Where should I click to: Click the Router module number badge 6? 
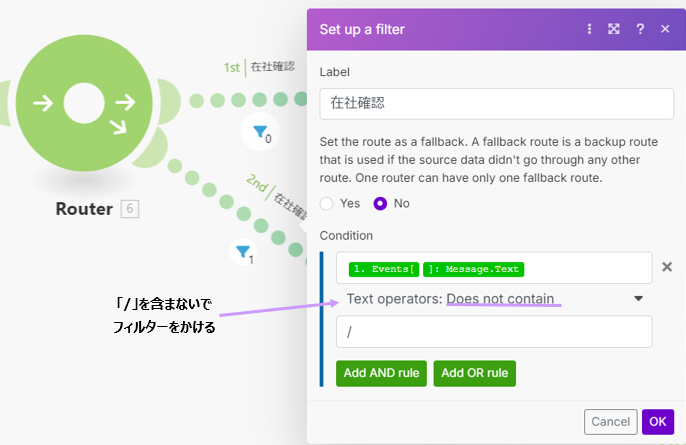pos(130,209)
